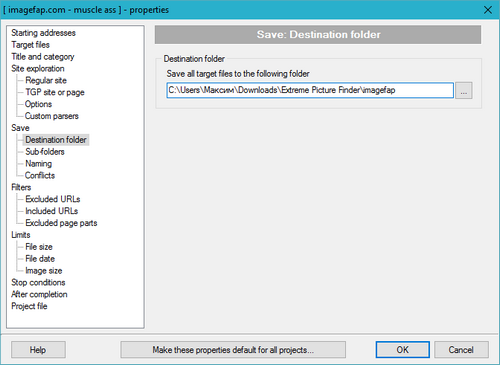Select Target files in the tree
Screen dimensions: 500x365
[x=30, y=45]
